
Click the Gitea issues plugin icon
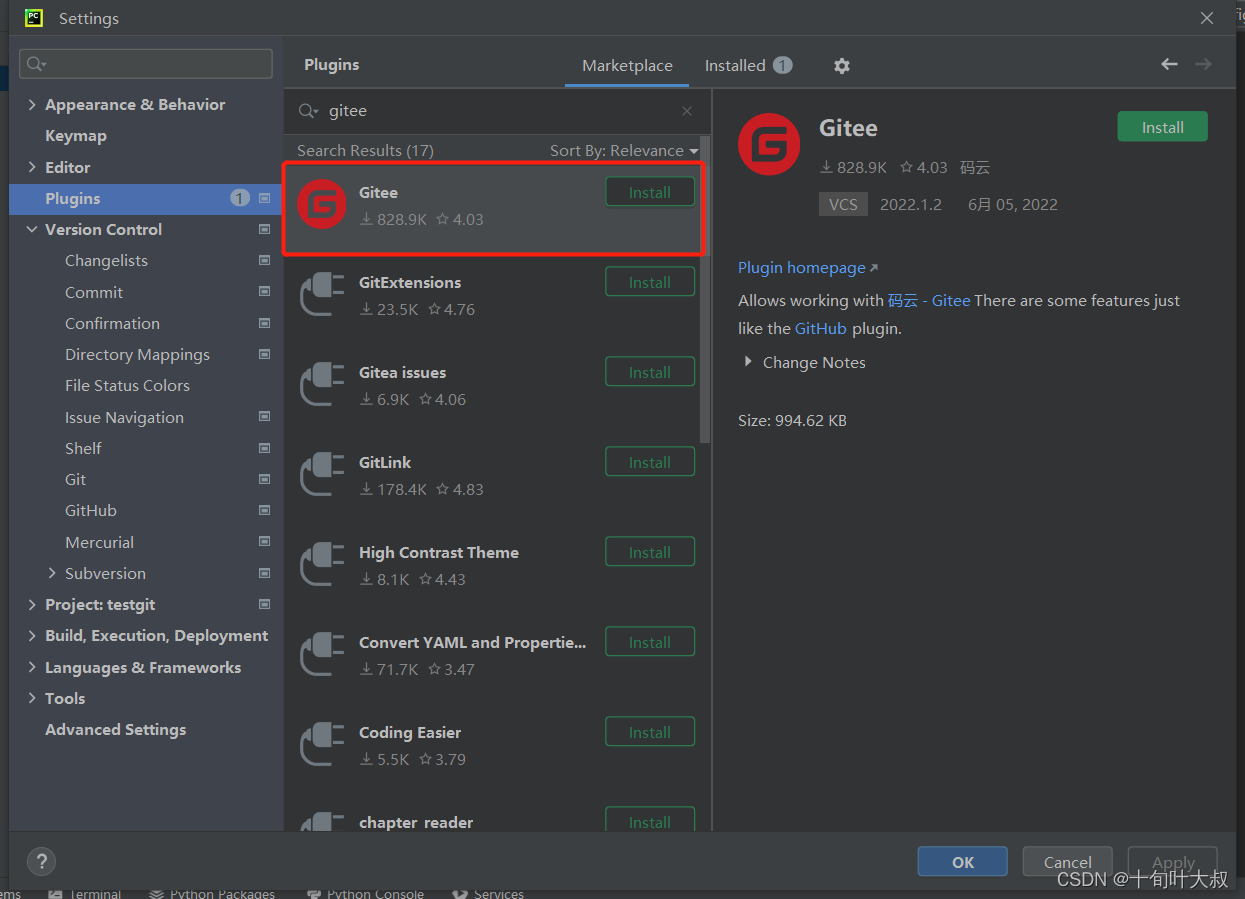click(322, 384)
